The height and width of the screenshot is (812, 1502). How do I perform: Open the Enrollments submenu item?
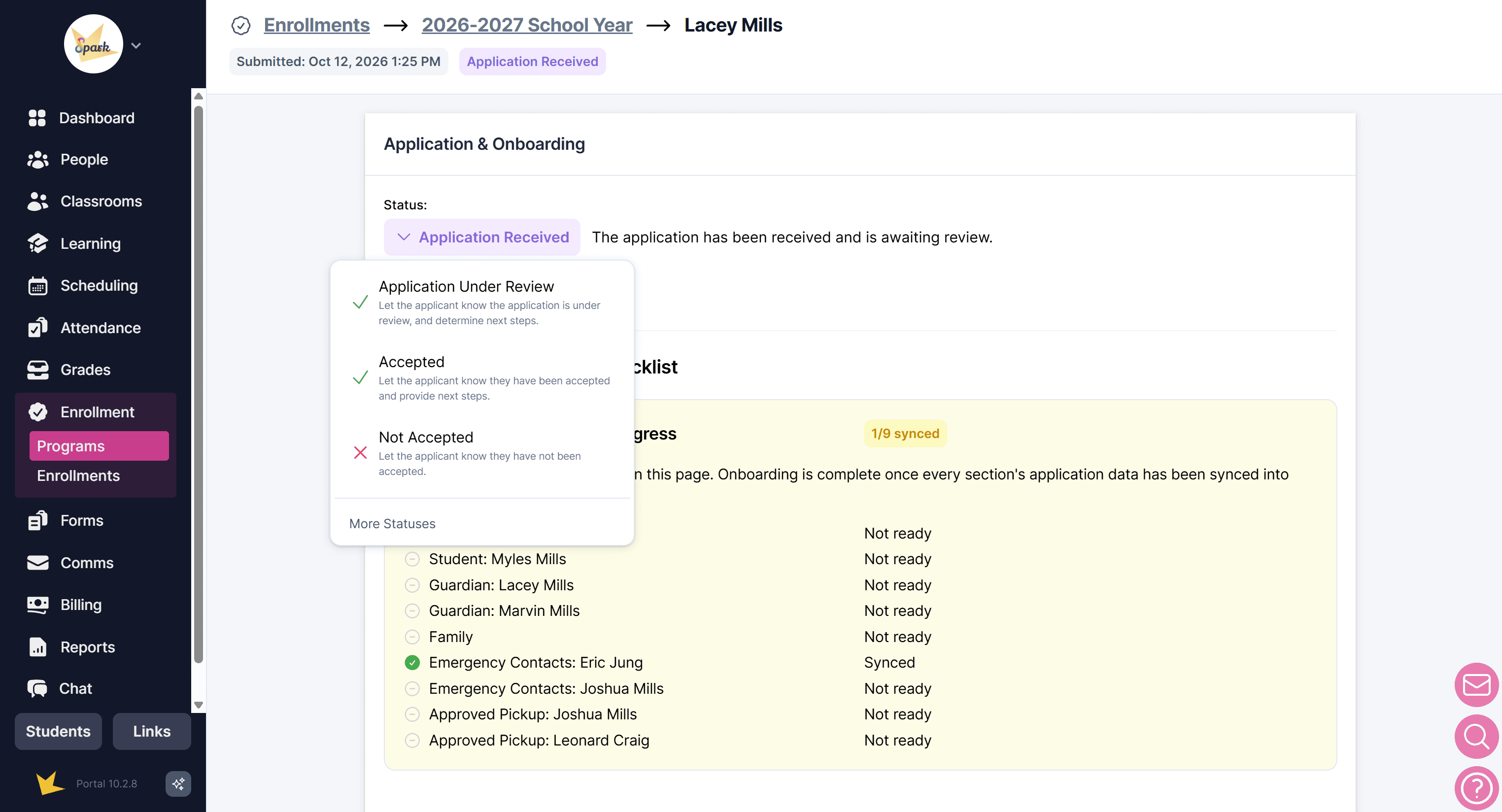pos(78,475)
